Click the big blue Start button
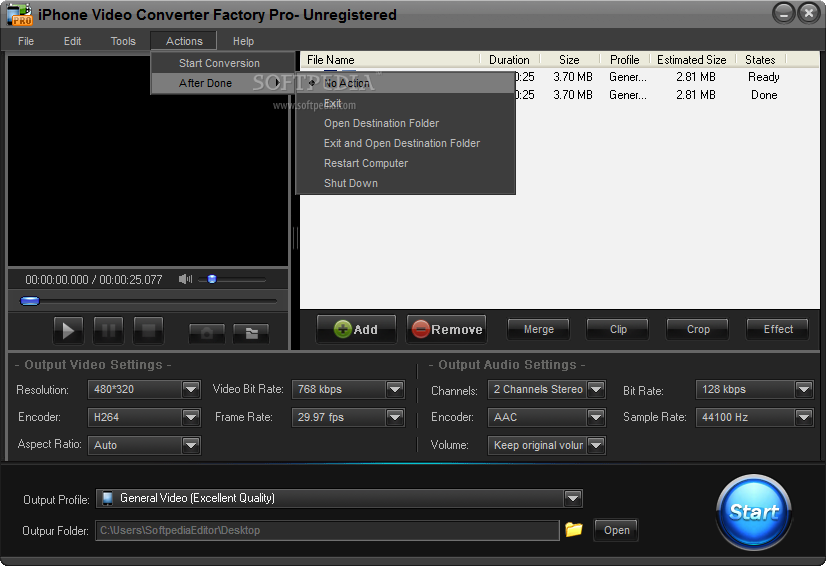826x566 pixels. tap(754, 512)
